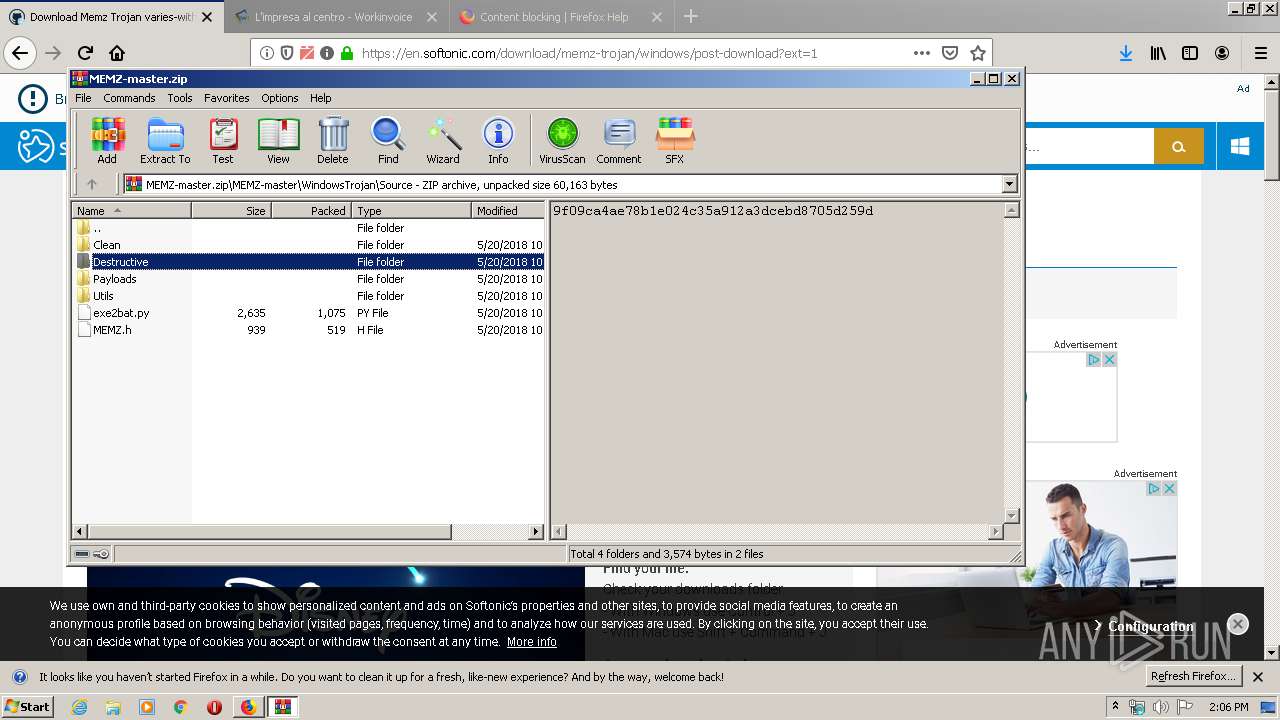Viewport: 1280px width, 720px height.
Task: Click the archive comment hash text
Action: 713,211
